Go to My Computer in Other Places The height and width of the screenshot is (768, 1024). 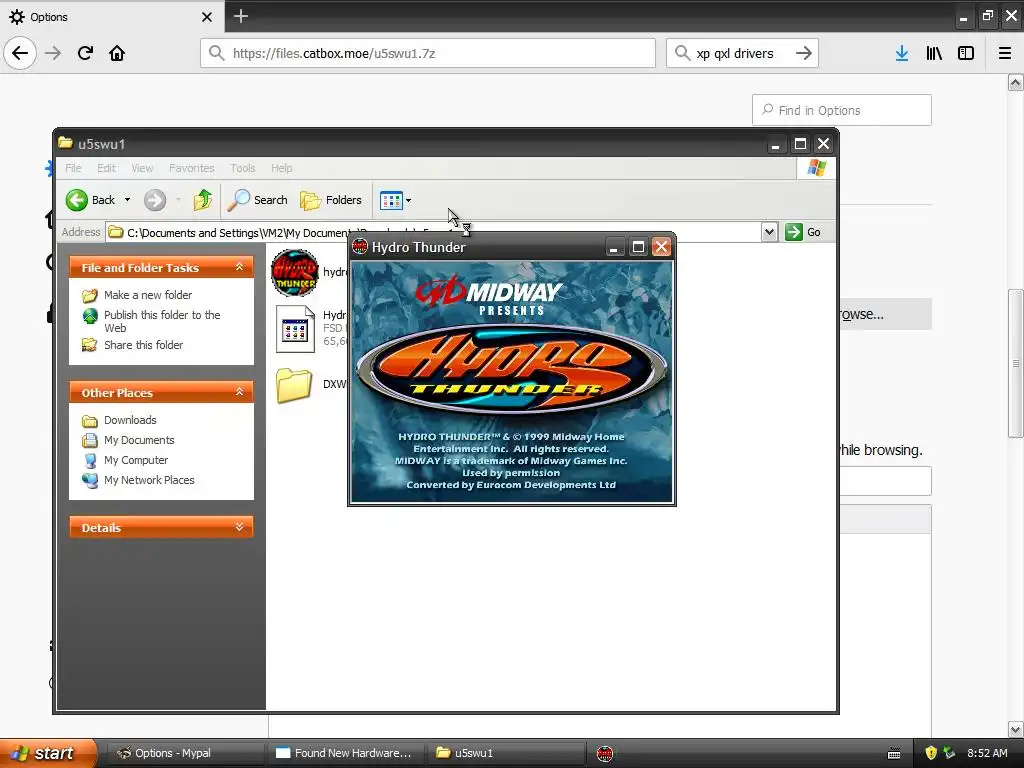(x=136, y=460)
